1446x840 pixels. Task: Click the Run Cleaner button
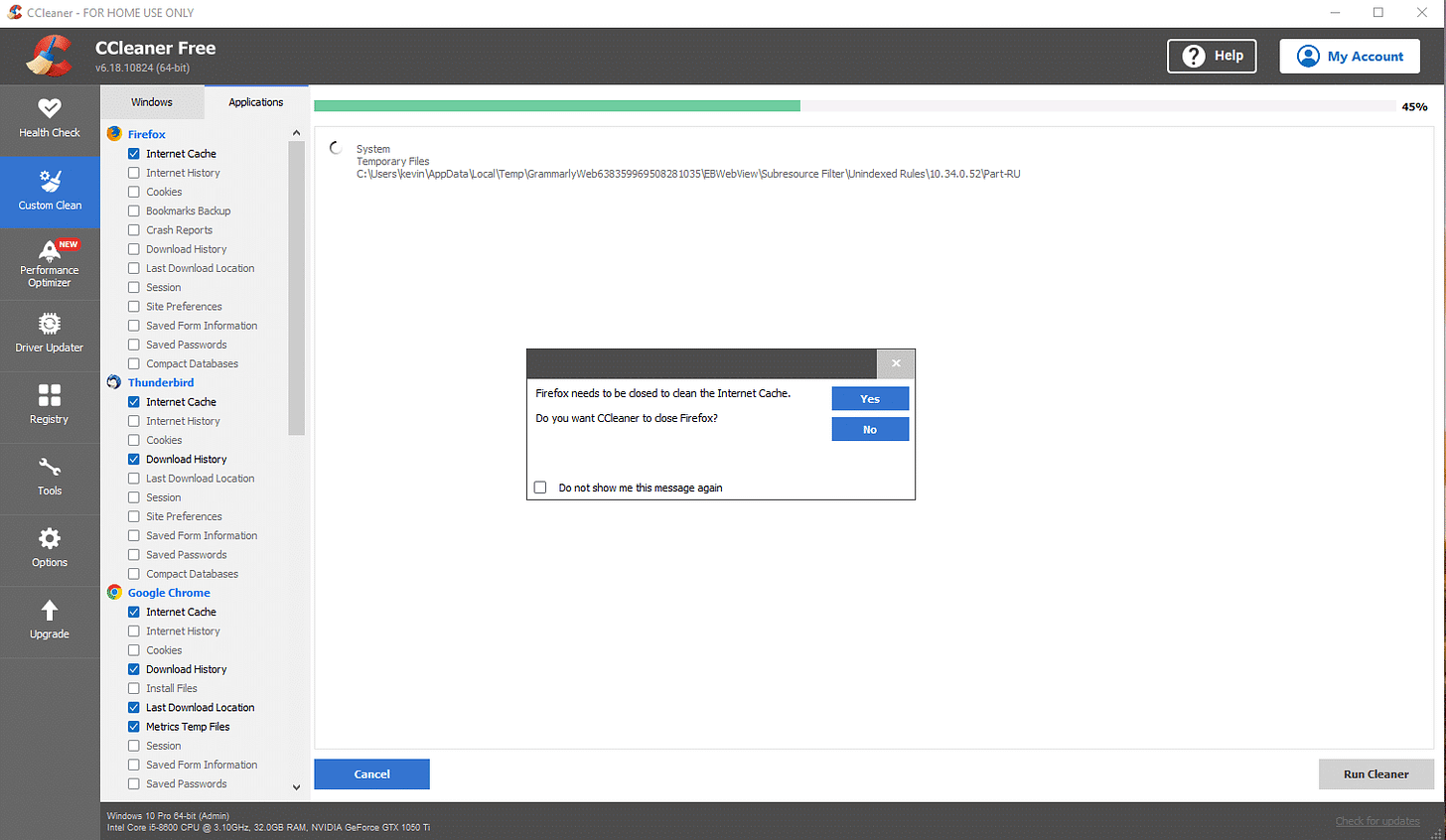pos(1376,774)
